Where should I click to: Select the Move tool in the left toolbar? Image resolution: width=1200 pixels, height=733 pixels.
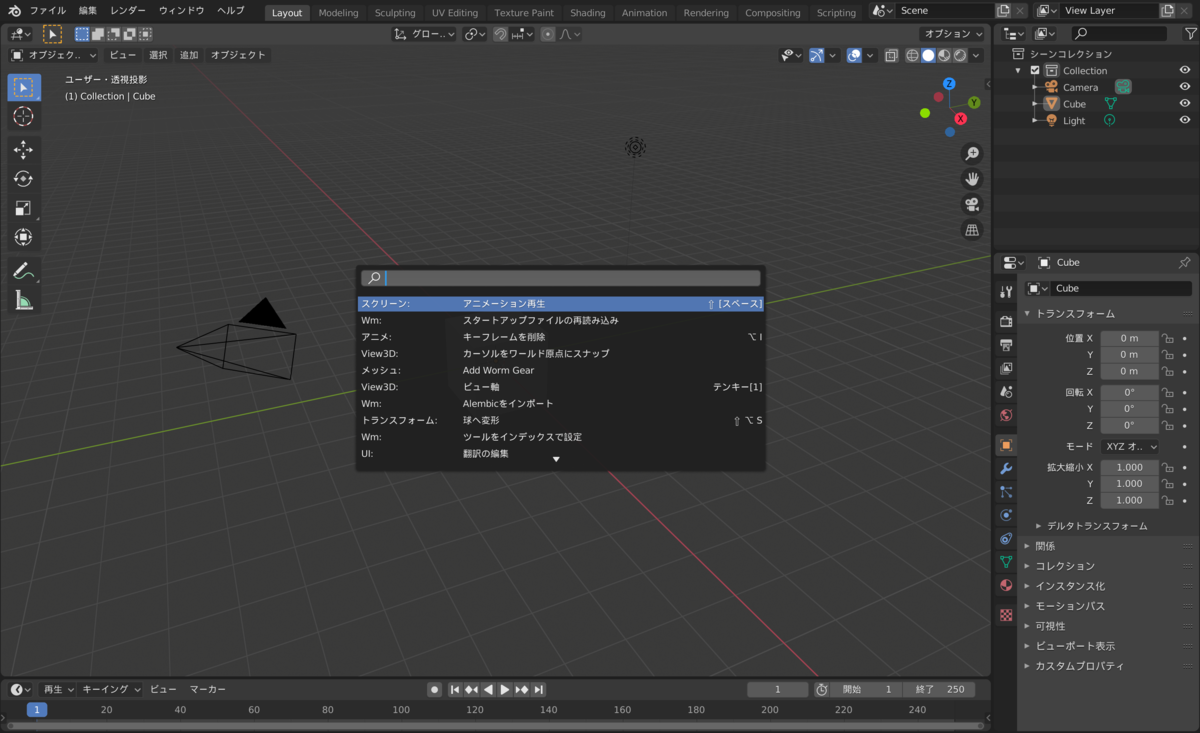[x=23, y=150]
